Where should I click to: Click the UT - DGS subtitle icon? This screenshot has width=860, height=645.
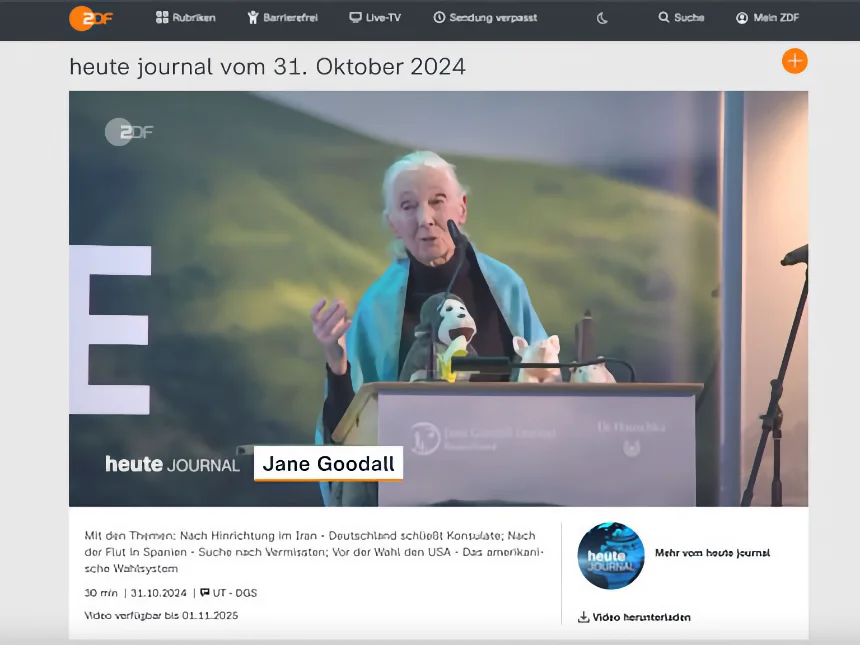[x=205, y=593]
